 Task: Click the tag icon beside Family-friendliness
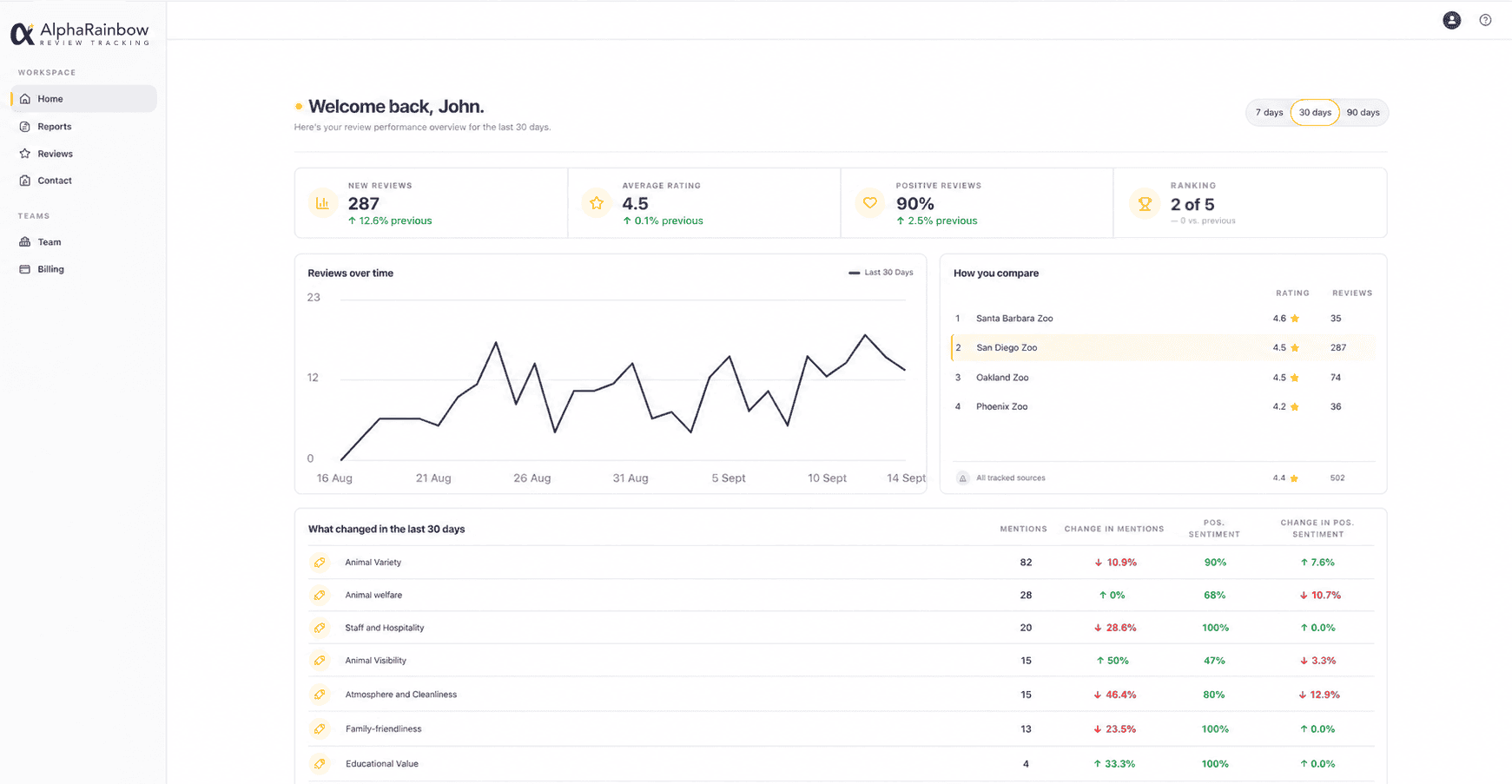click(320, 729)
